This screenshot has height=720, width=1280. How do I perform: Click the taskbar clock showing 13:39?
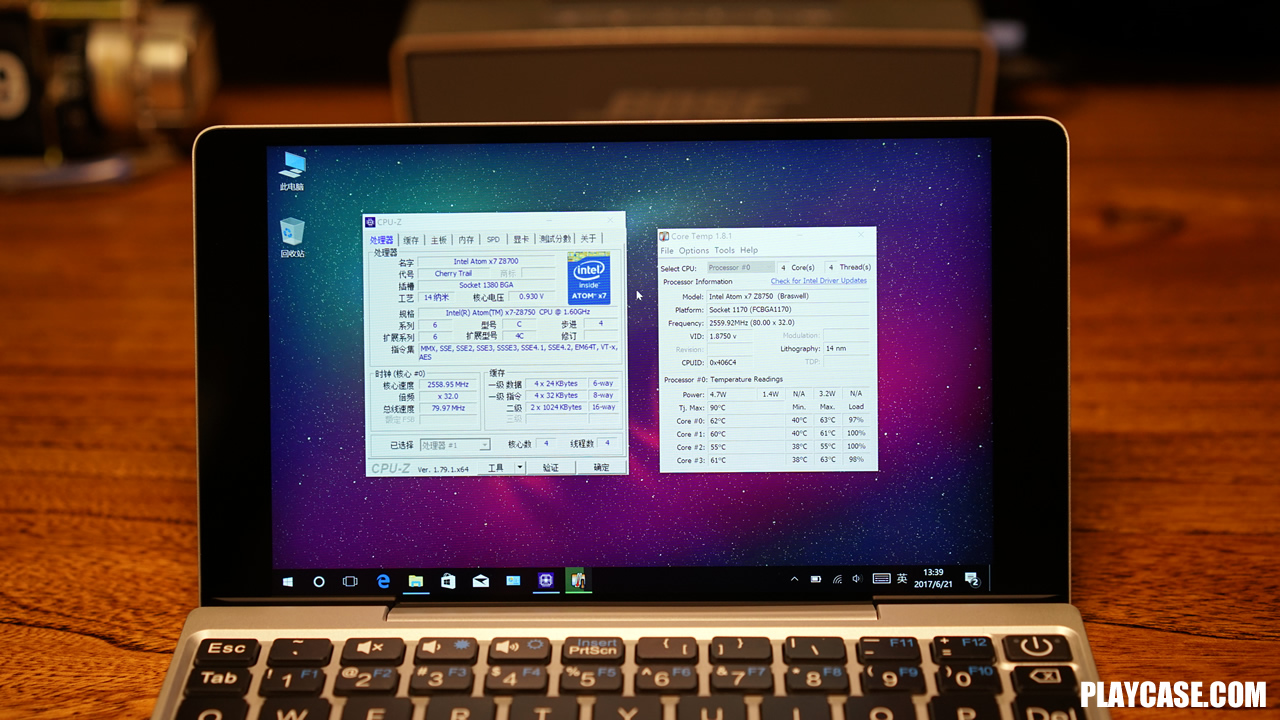[x=932, y=579]
